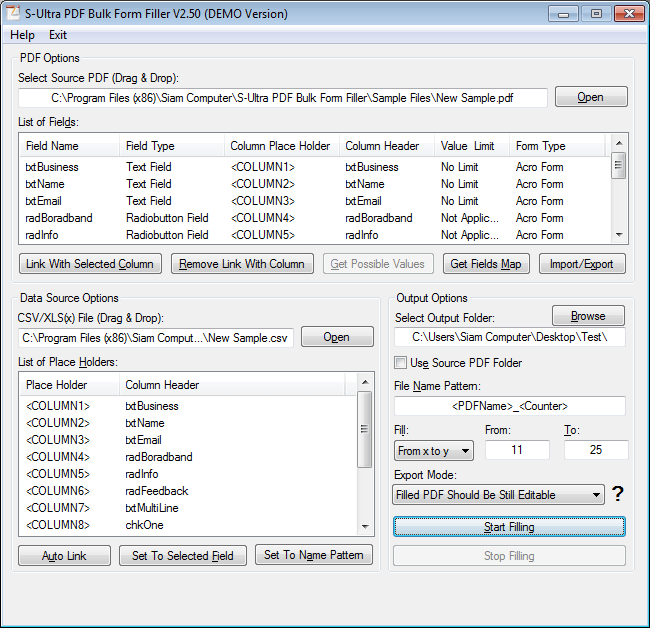Click Open button for CSV/XLS file

[337, 337]
